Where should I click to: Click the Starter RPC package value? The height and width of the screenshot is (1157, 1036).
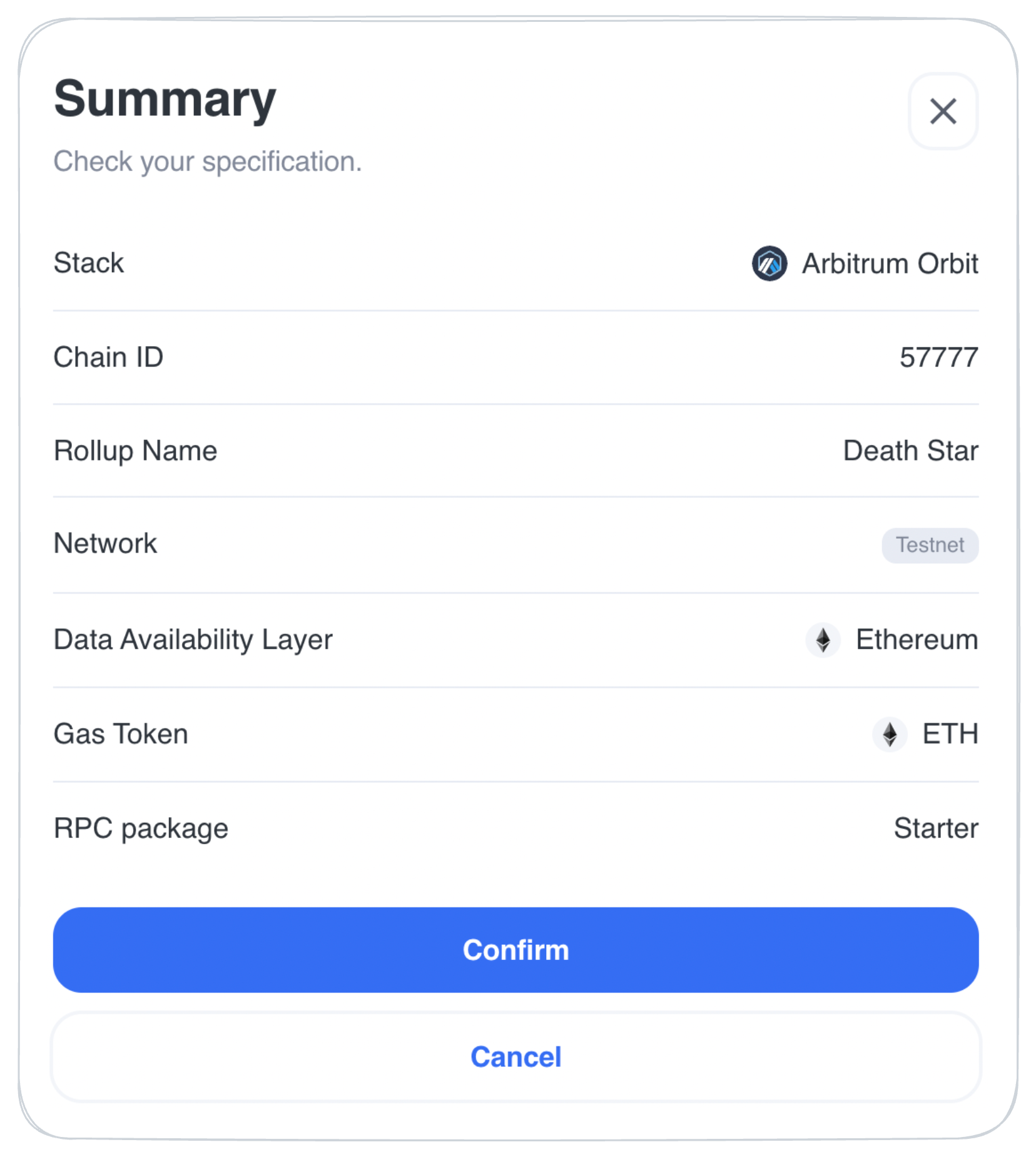936,828
